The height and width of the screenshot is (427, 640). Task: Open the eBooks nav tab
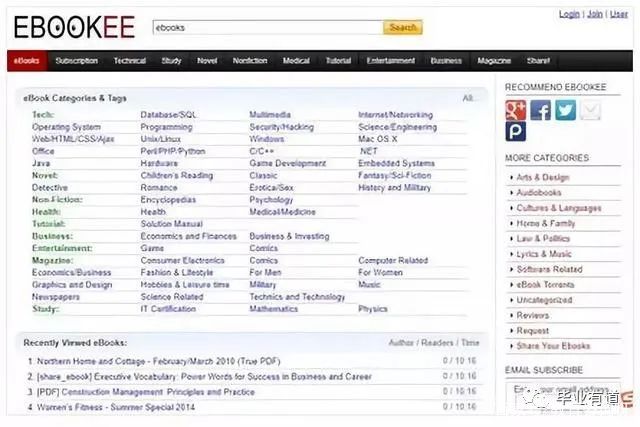pos(27,61)
